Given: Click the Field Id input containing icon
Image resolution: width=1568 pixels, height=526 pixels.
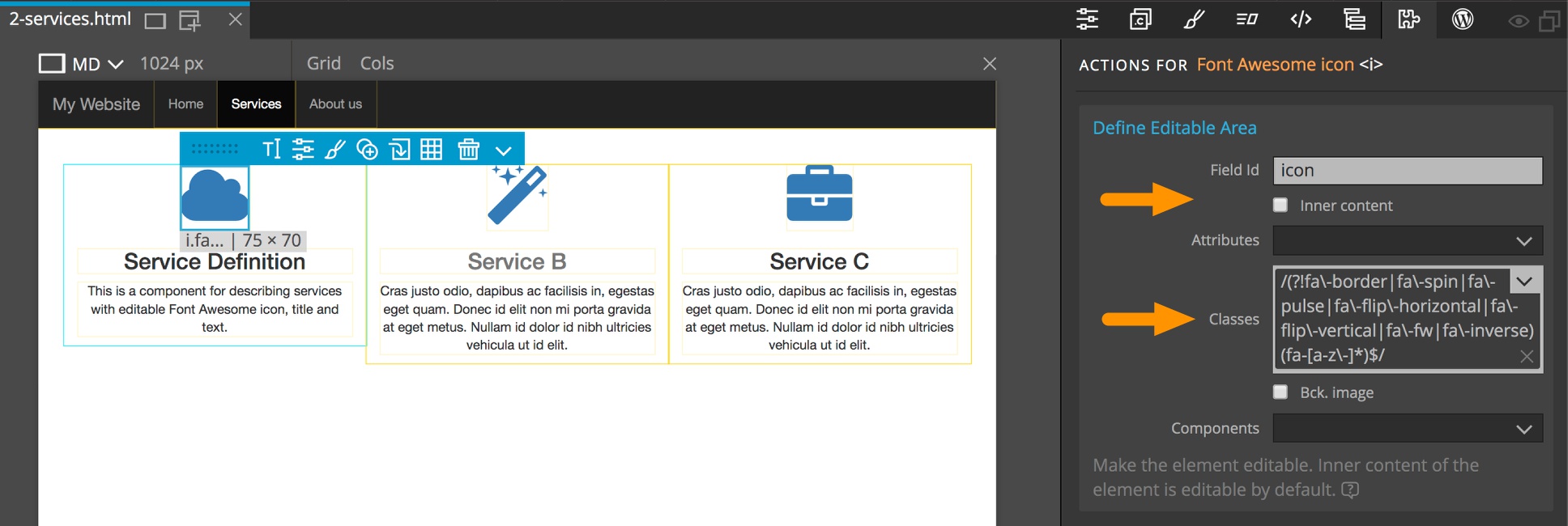Looking at the screenshot, I should 1408,171.
